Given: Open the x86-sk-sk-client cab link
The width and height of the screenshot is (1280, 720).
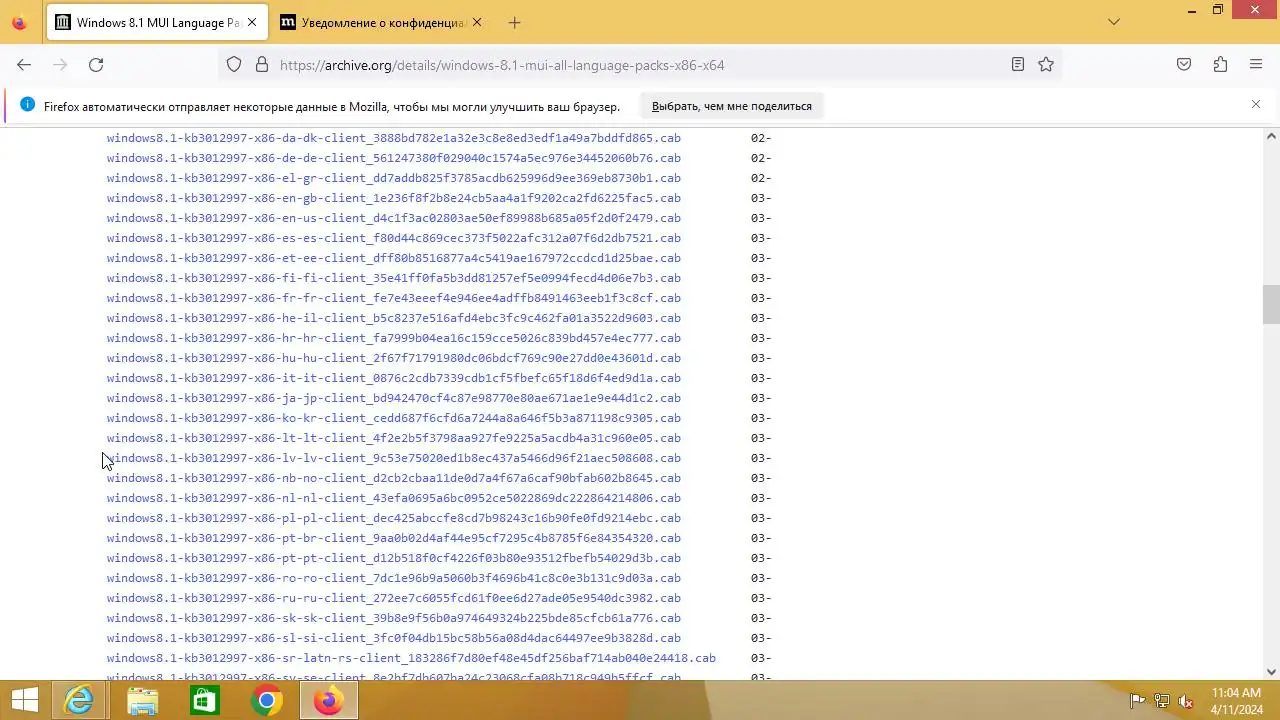Looking at the screenshot, I should [394, 618].
